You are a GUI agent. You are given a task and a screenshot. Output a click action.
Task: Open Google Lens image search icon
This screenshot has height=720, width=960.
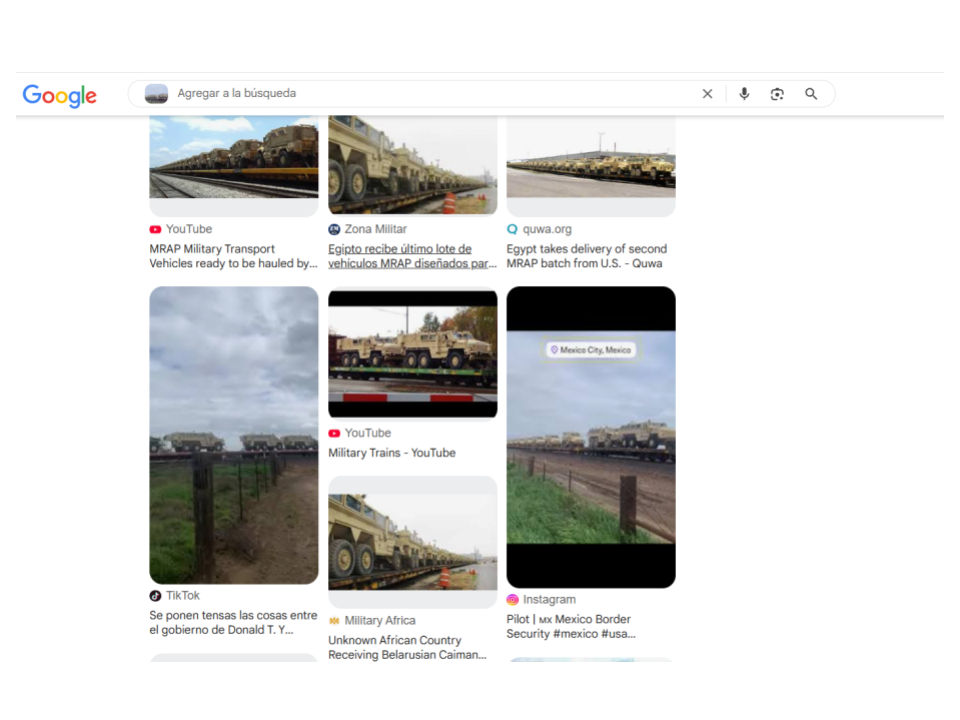(x=777, y=94)
